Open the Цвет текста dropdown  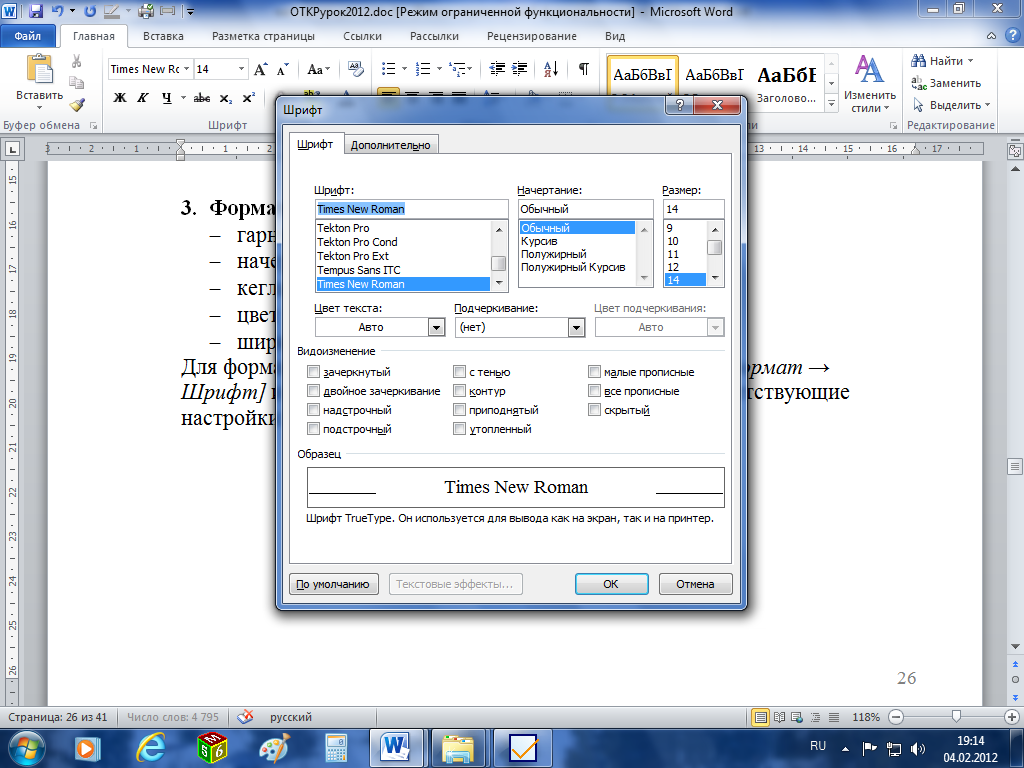coord(436,327)
